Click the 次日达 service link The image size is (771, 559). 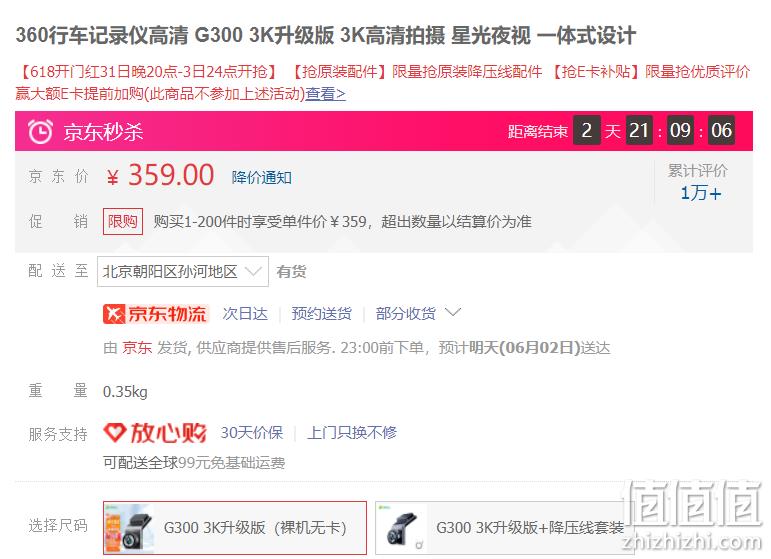point(245,314)
